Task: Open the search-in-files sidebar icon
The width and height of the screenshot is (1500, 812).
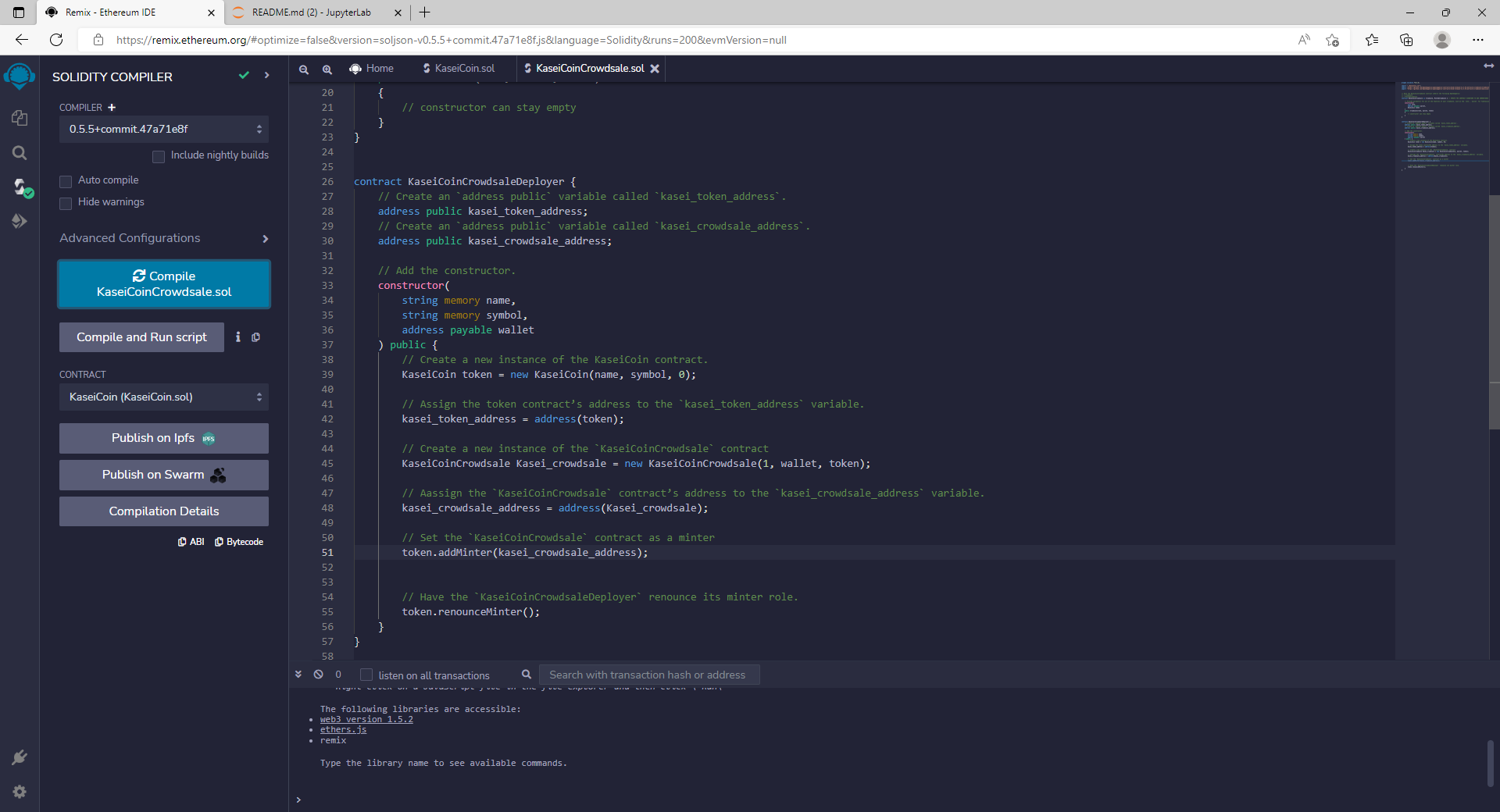Action: coord(20,153)
